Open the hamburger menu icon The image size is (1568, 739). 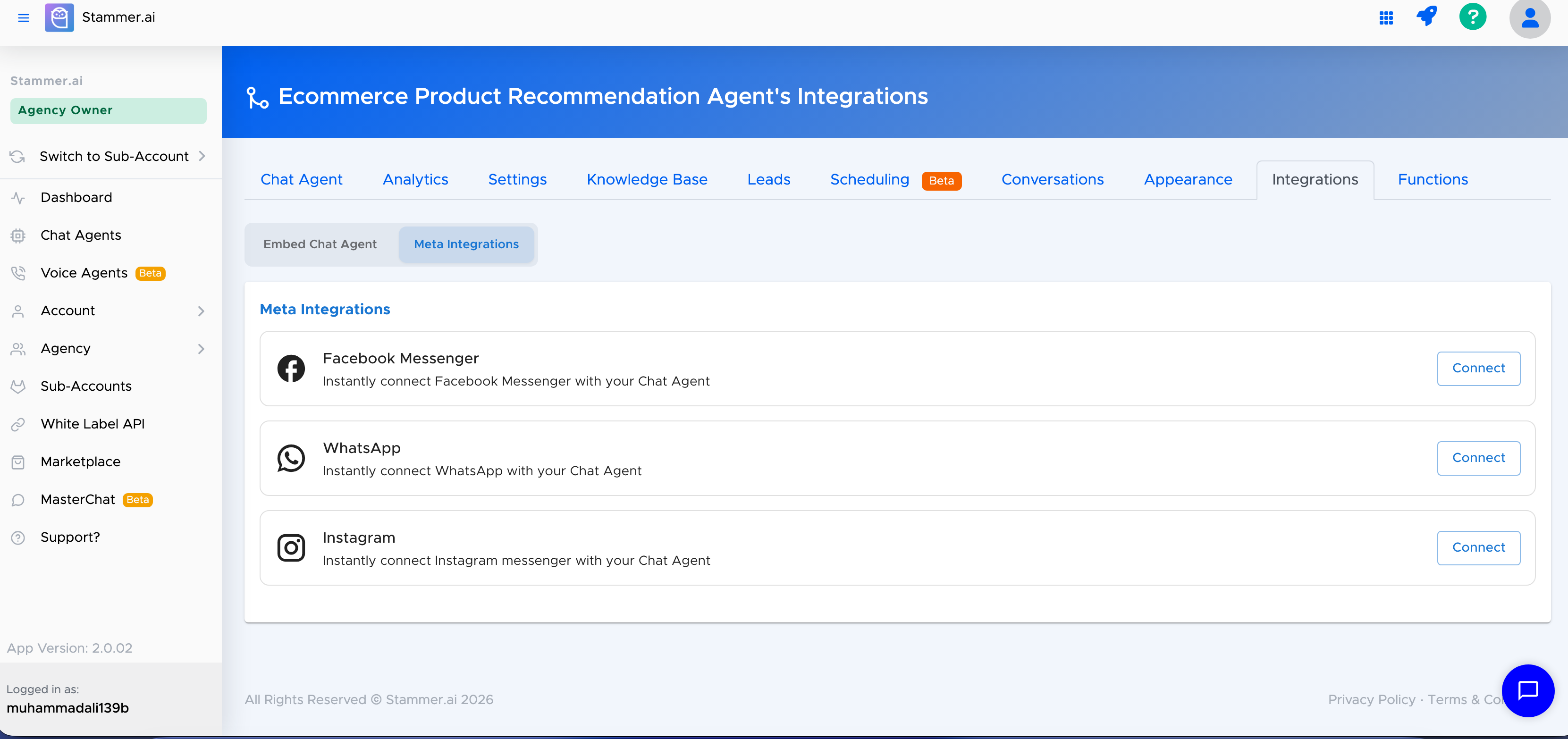24,17
